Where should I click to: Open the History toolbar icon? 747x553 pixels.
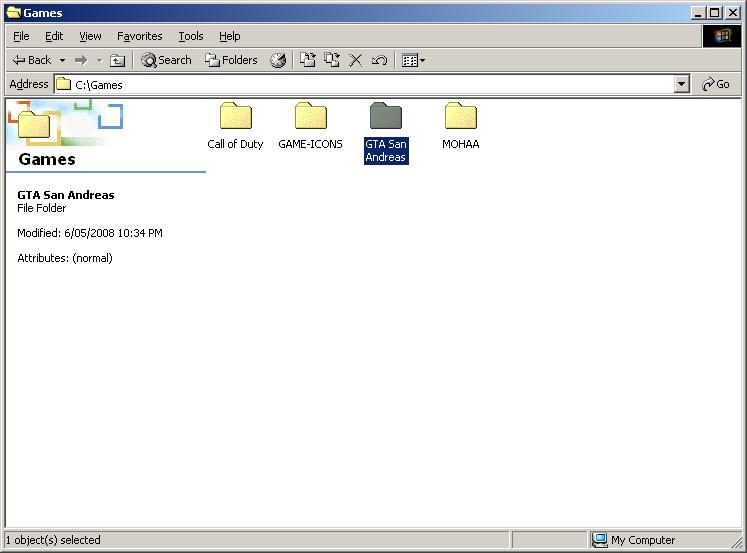(278, 60)
